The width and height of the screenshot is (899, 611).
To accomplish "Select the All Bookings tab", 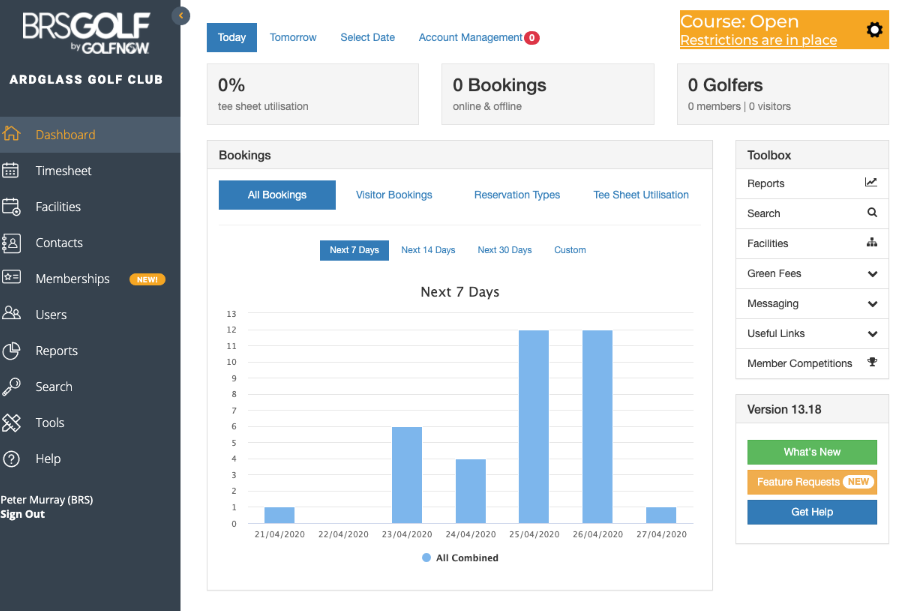I will tap(277, 195).
